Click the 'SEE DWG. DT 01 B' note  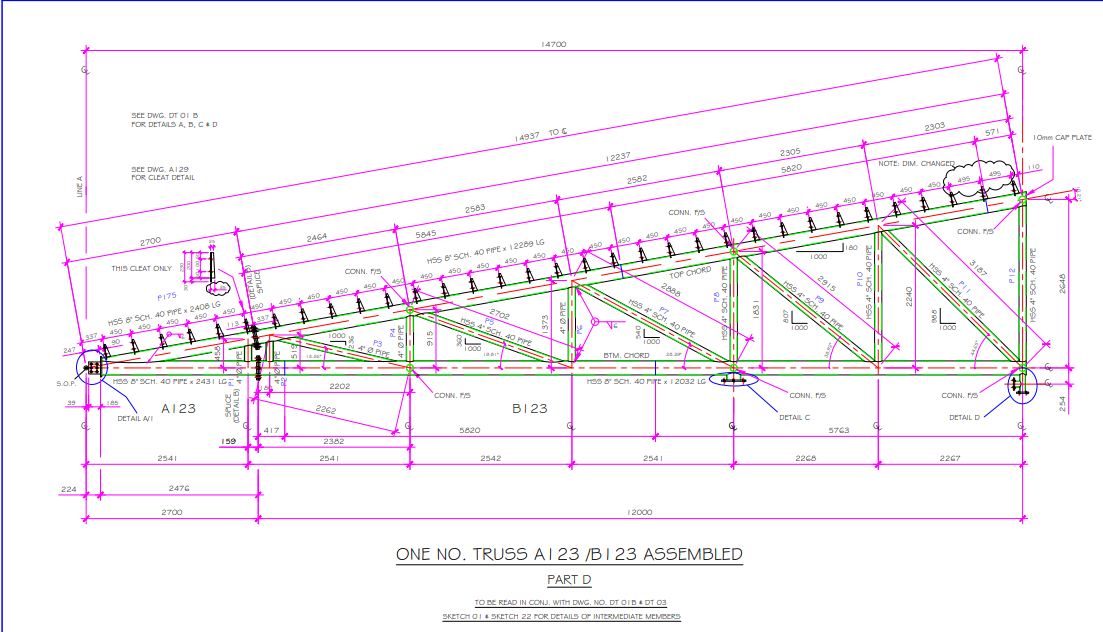click(165, 115)
